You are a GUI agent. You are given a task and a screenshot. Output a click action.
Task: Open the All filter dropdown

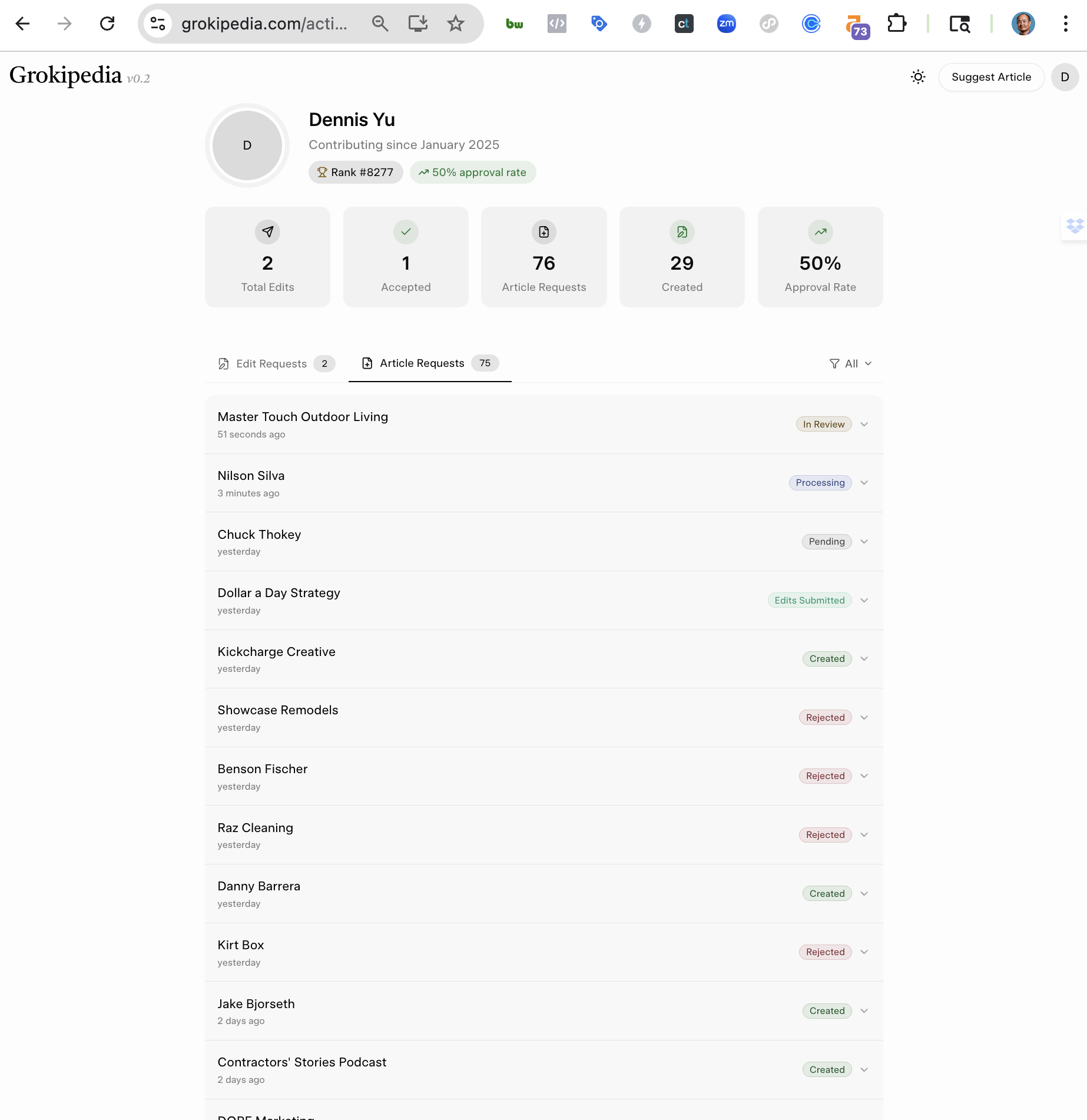(850, 364)
